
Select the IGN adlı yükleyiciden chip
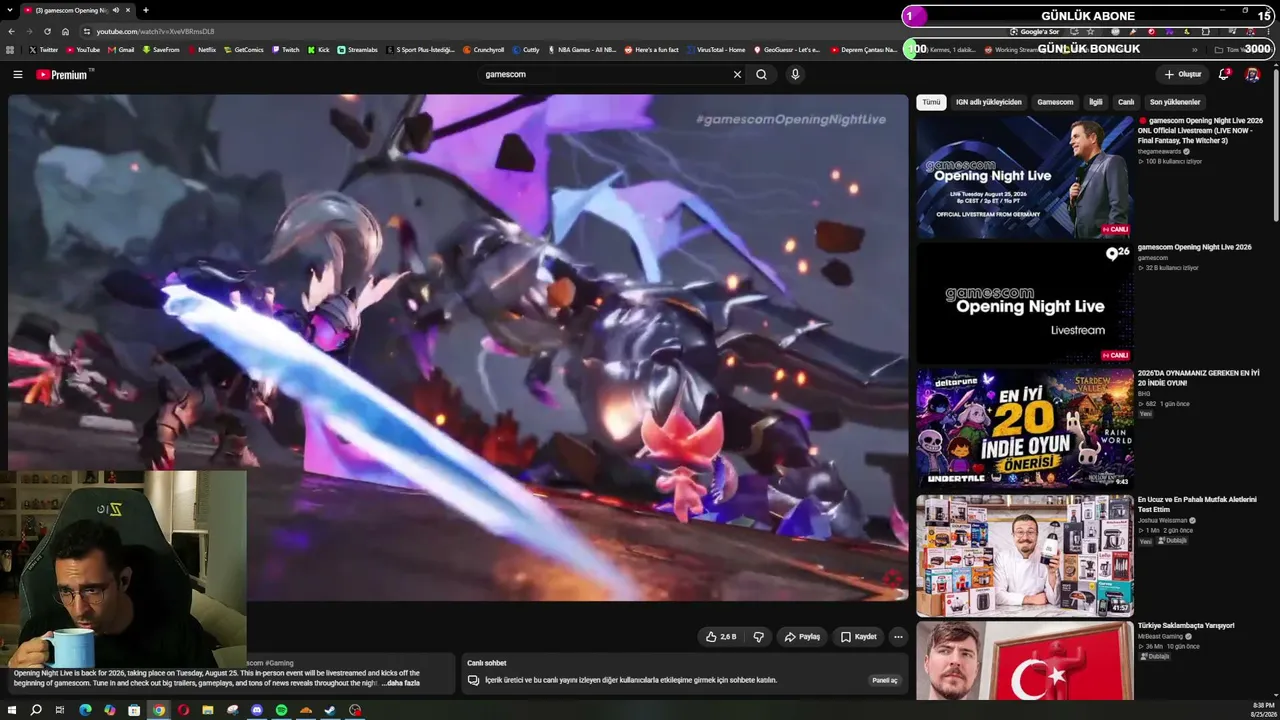pyautogui.click(x=988, y=102)
